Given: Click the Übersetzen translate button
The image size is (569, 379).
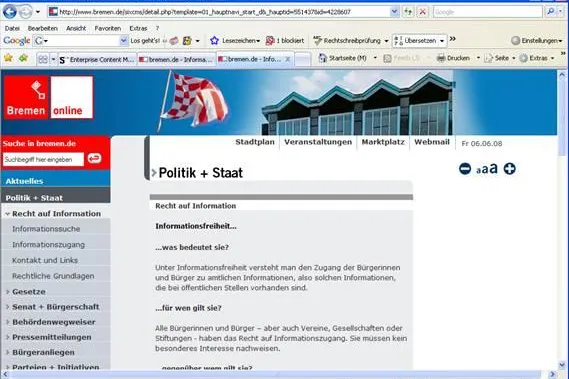Looking at the screenshot, I should pyautogui.click(x=415, y=41).
